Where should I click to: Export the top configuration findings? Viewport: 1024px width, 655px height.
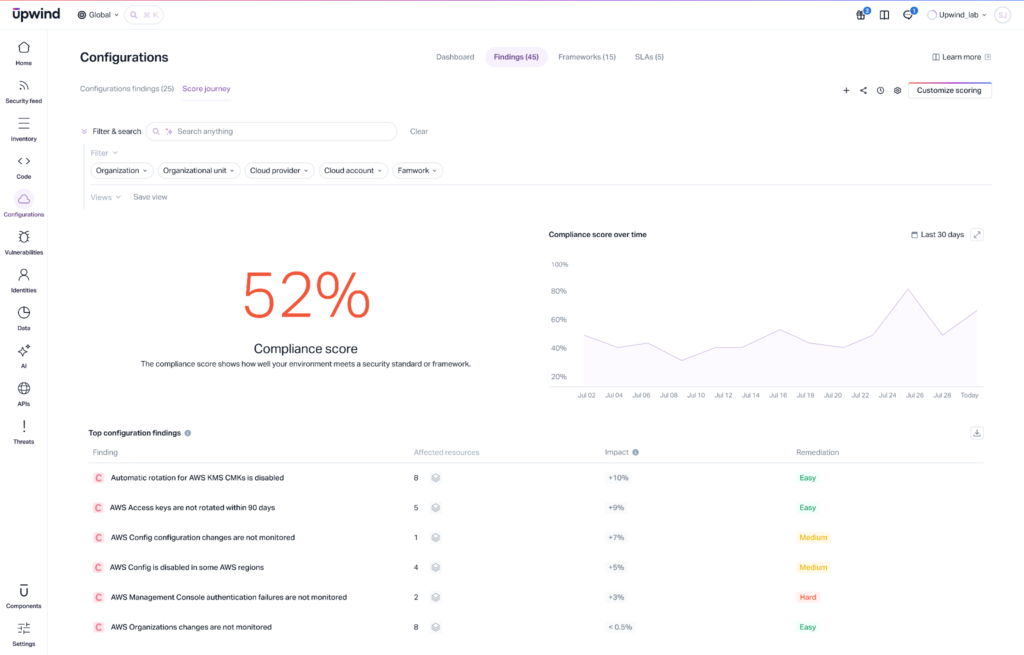coord(976,432)
